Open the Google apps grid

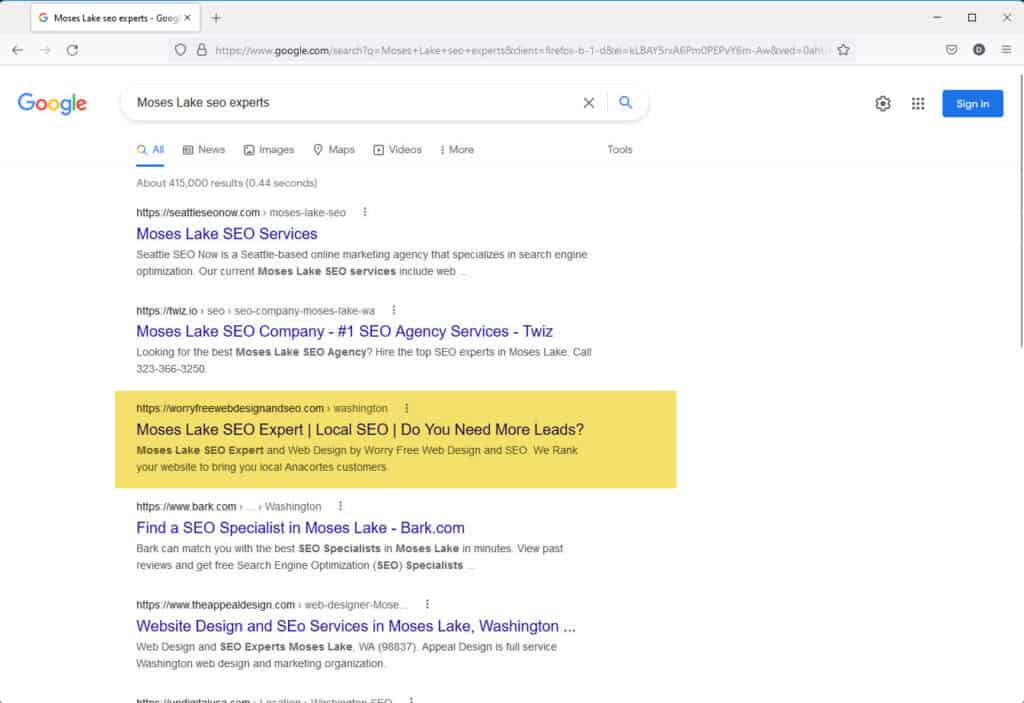[x=918, y=104]
